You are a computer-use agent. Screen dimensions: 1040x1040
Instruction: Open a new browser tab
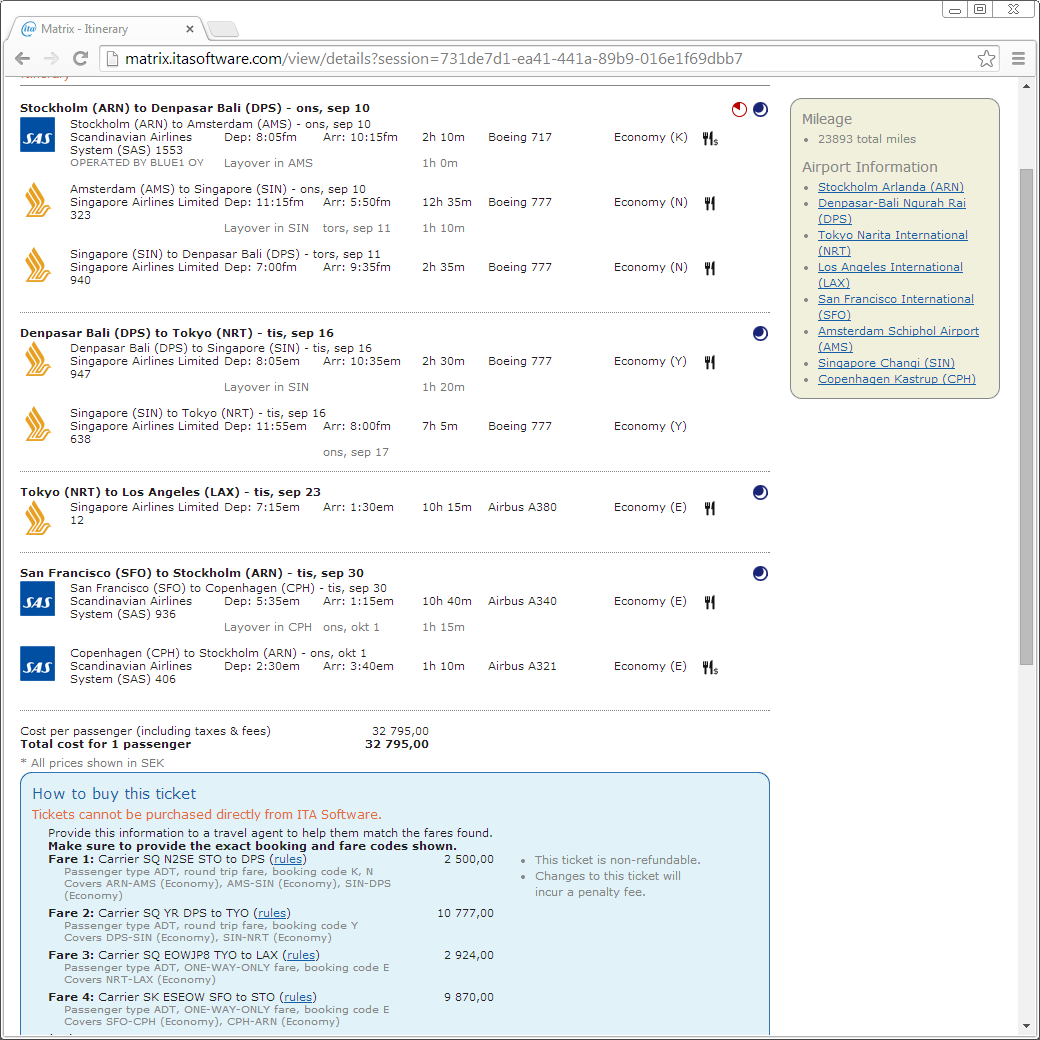[222, 29]
